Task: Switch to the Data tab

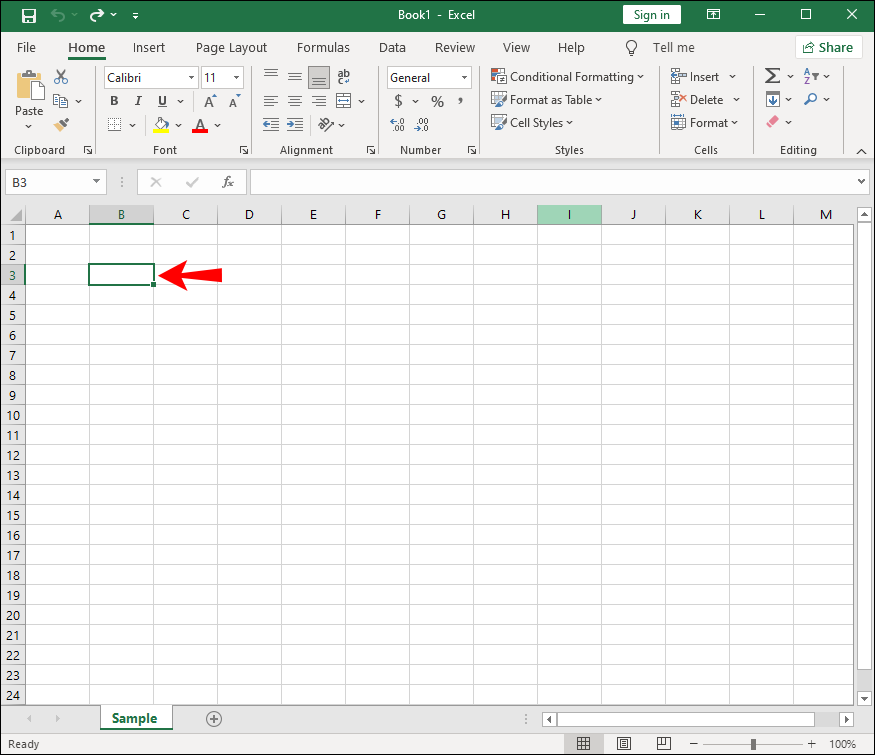Action: pyautogui.click(x=392, y=48)
